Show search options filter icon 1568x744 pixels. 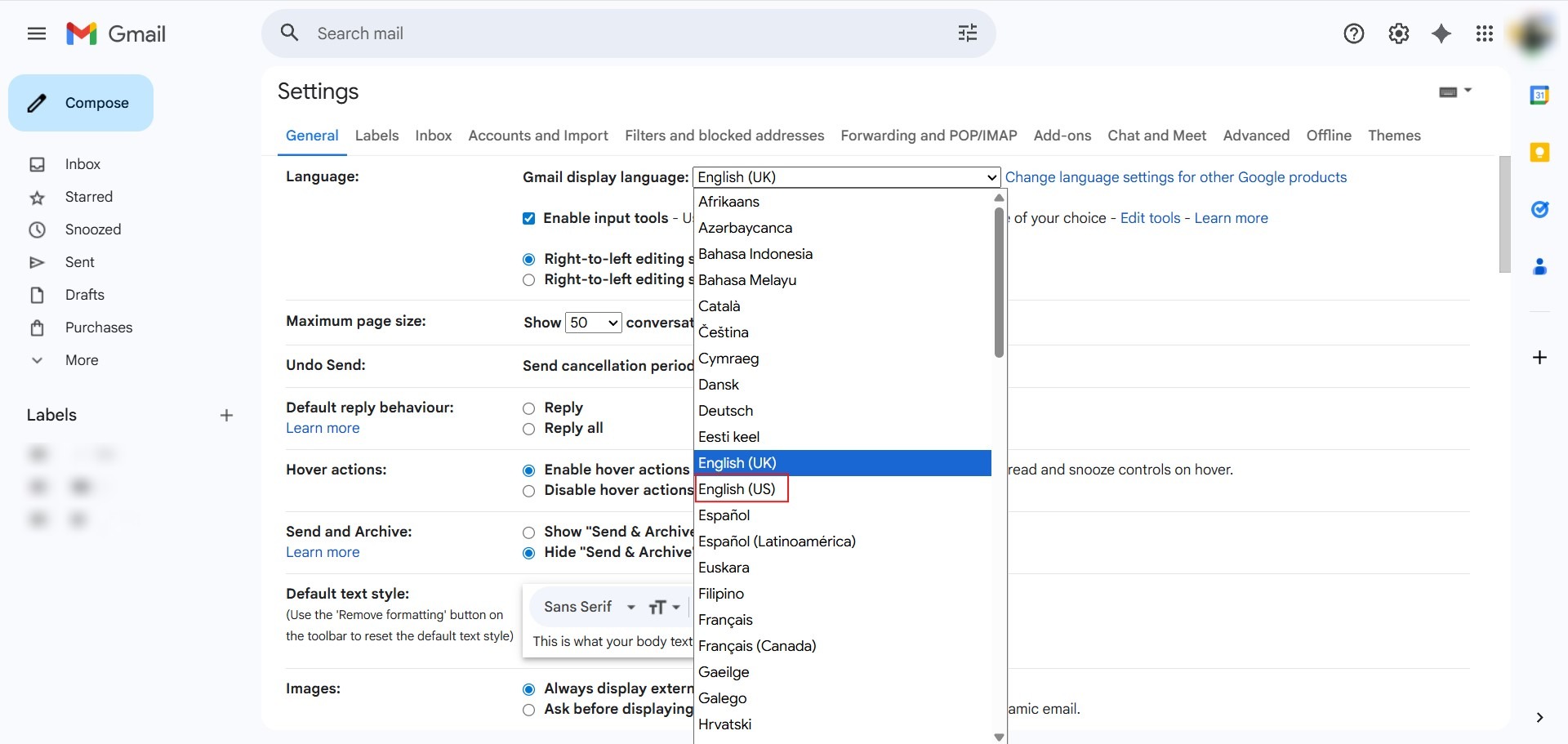(x=967, y=33)
